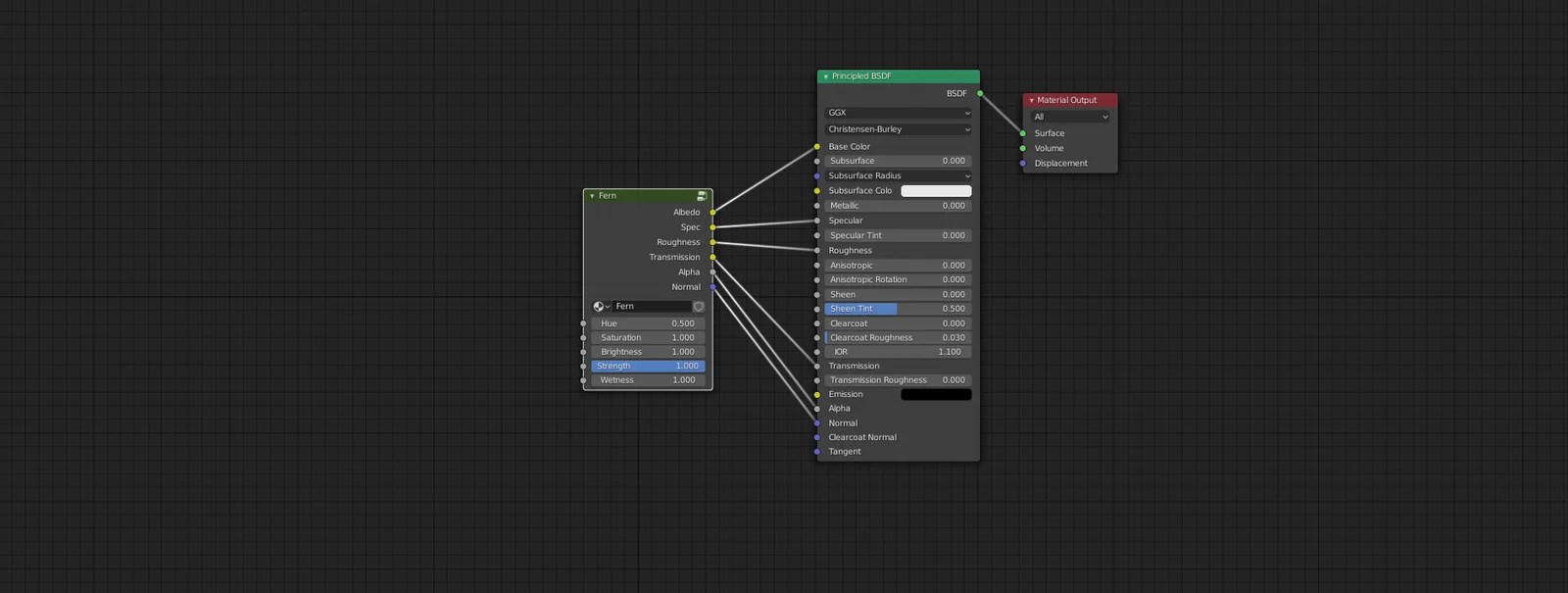Image resolution: width=1568 pixels, height=593 pixels.
Task: Click the green BSDF output socket
Action: coord(980,94)
